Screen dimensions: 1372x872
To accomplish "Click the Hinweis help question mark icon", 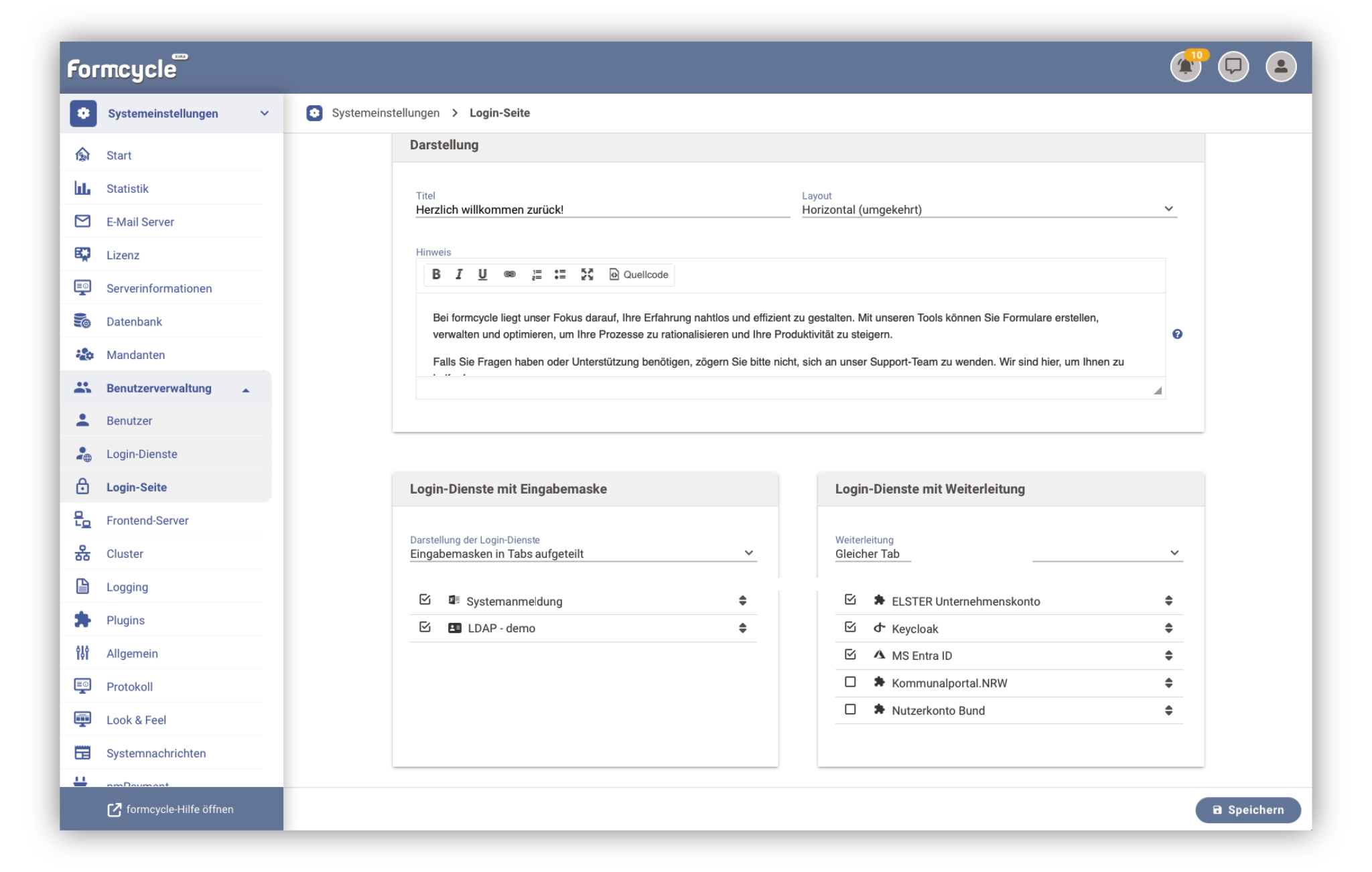I will point(1177,334).
